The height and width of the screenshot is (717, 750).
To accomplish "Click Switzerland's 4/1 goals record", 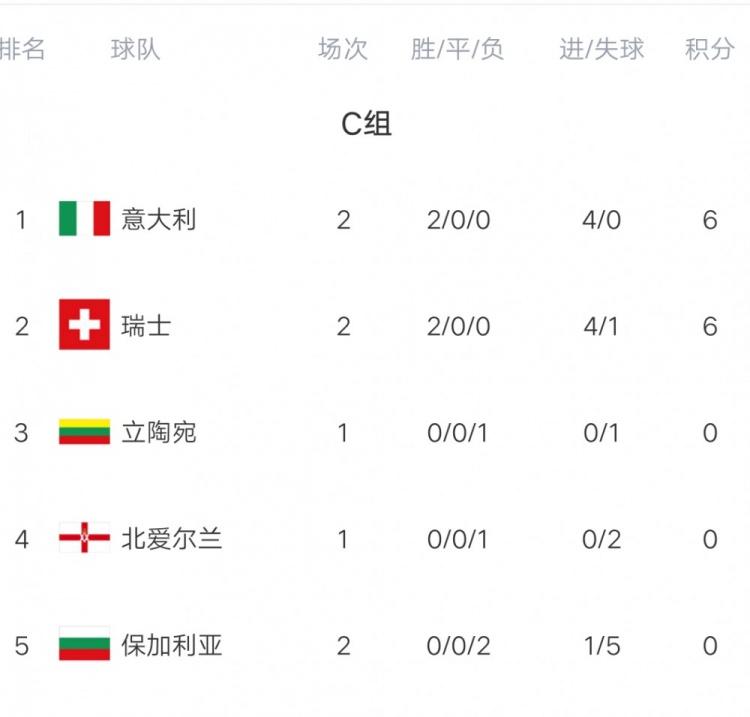I will (x=601, y=325).
